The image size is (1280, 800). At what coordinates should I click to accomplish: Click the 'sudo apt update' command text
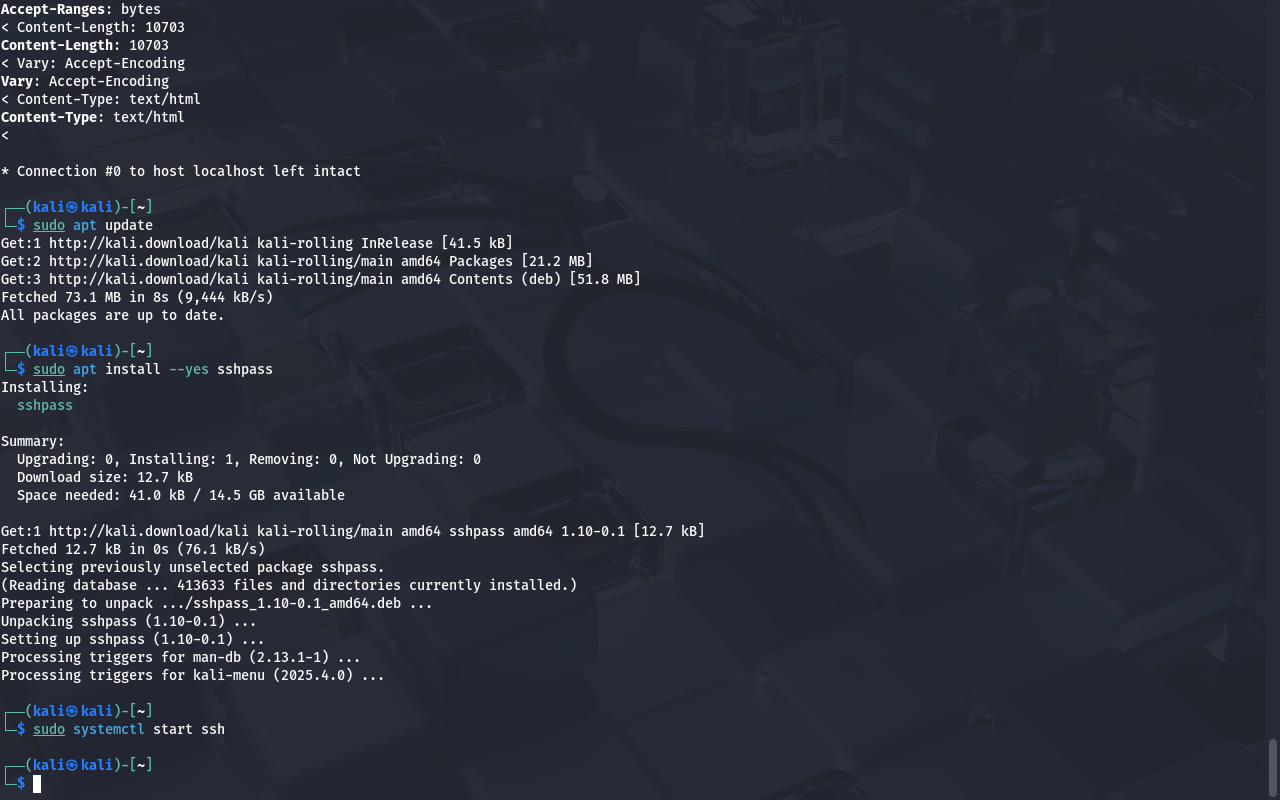(93, 225)
